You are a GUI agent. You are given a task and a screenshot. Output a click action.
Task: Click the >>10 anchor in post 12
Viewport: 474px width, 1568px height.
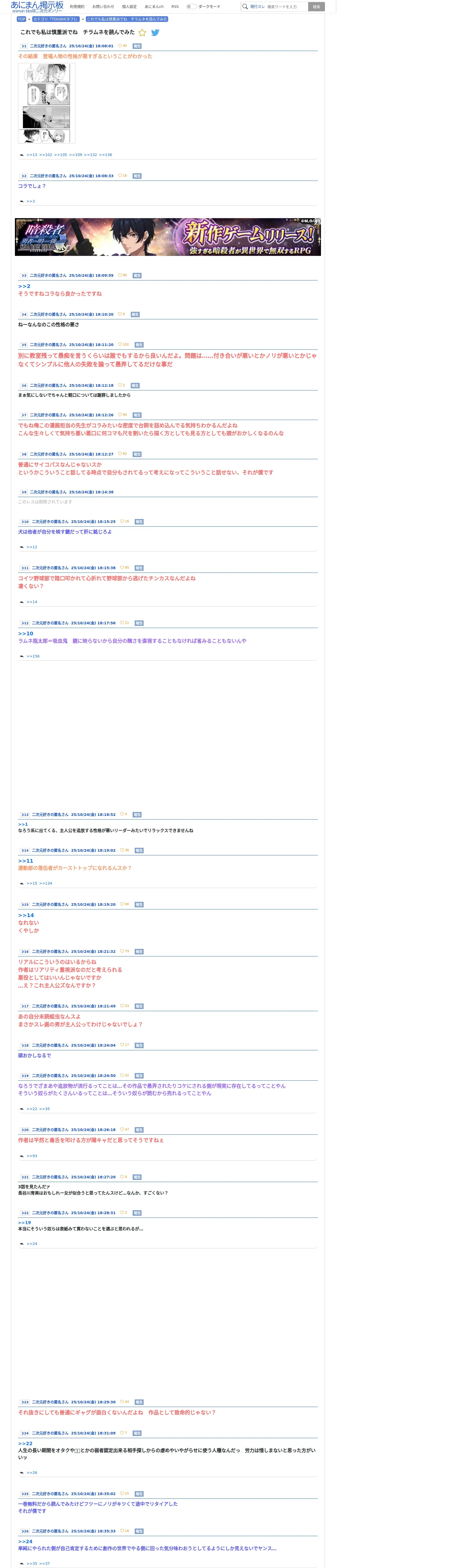(26, 634)
